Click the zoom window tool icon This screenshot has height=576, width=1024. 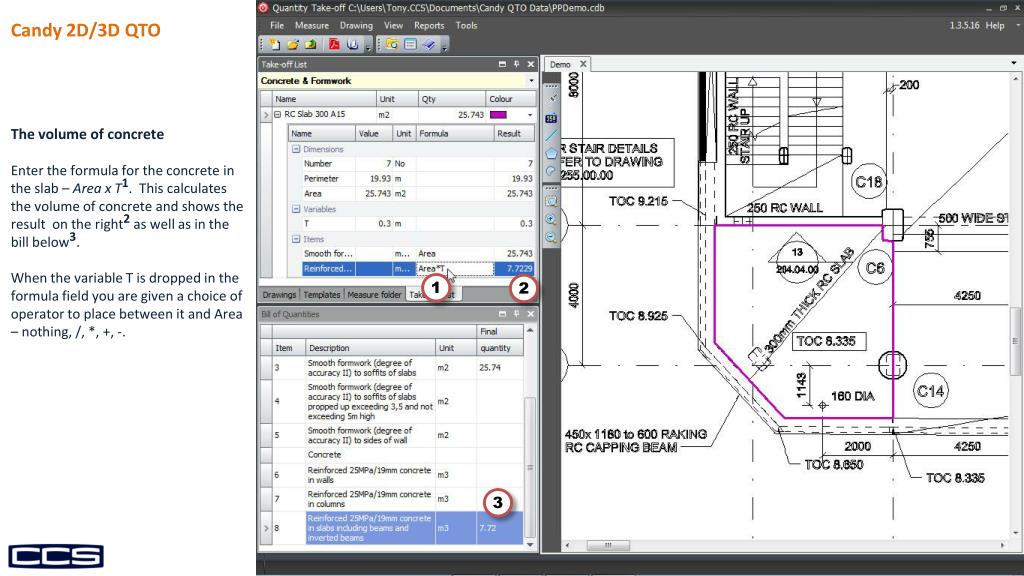551,201
